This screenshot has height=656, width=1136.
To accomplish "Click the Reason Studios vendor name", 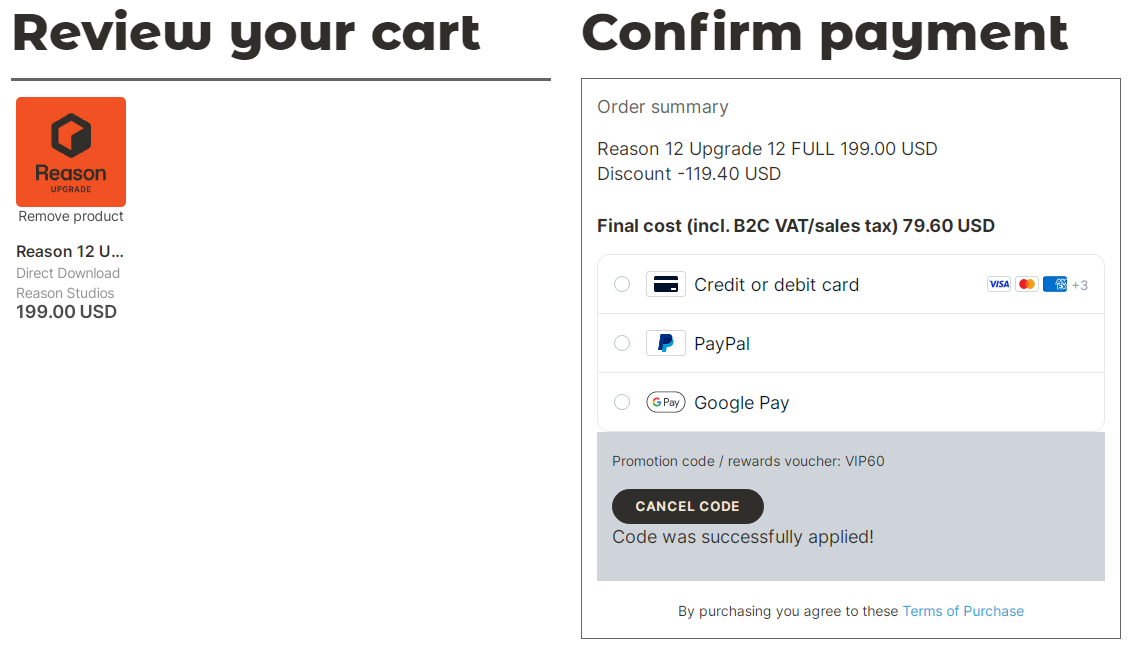I will pos(65,293).
